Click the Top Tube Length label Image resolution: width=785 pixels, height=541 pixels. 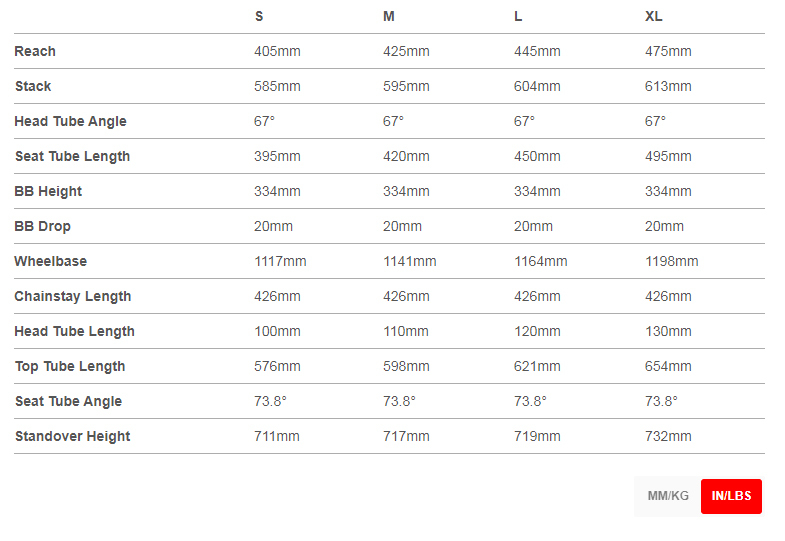[x=70, y=366]
